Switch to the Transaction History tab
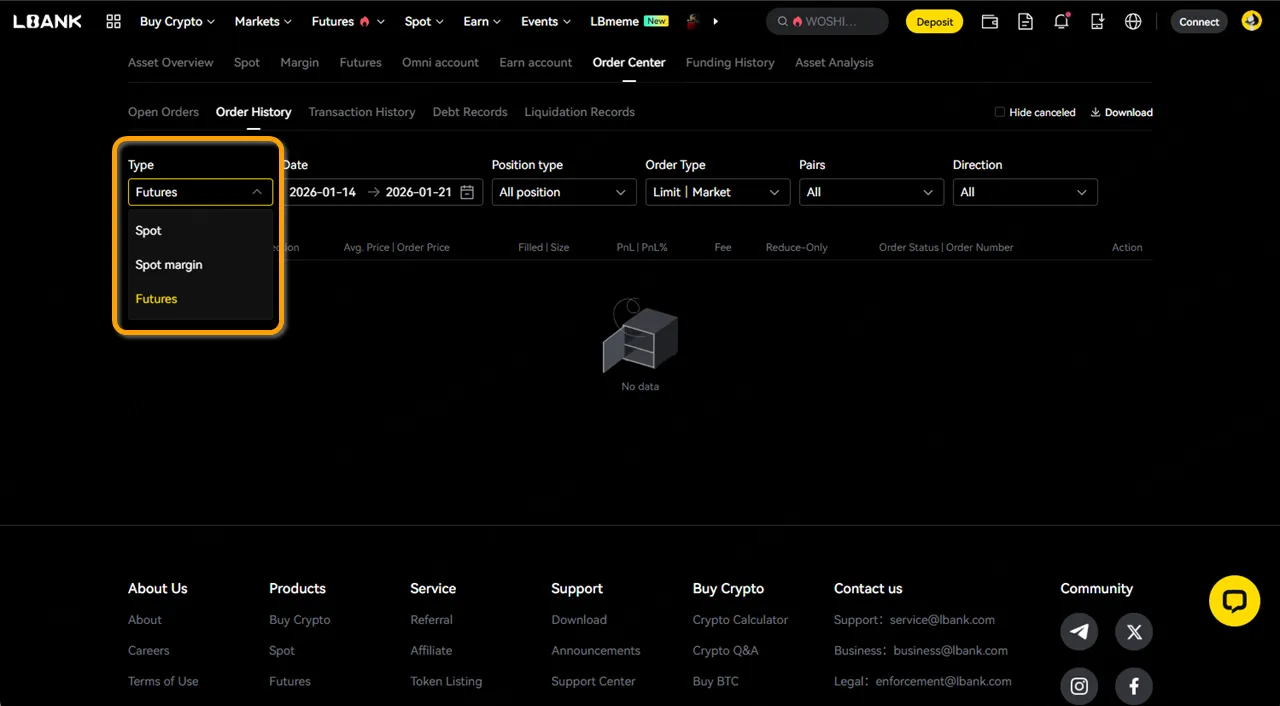Image resolution: width=1280 pixels, height=706 pixels. 361,112
